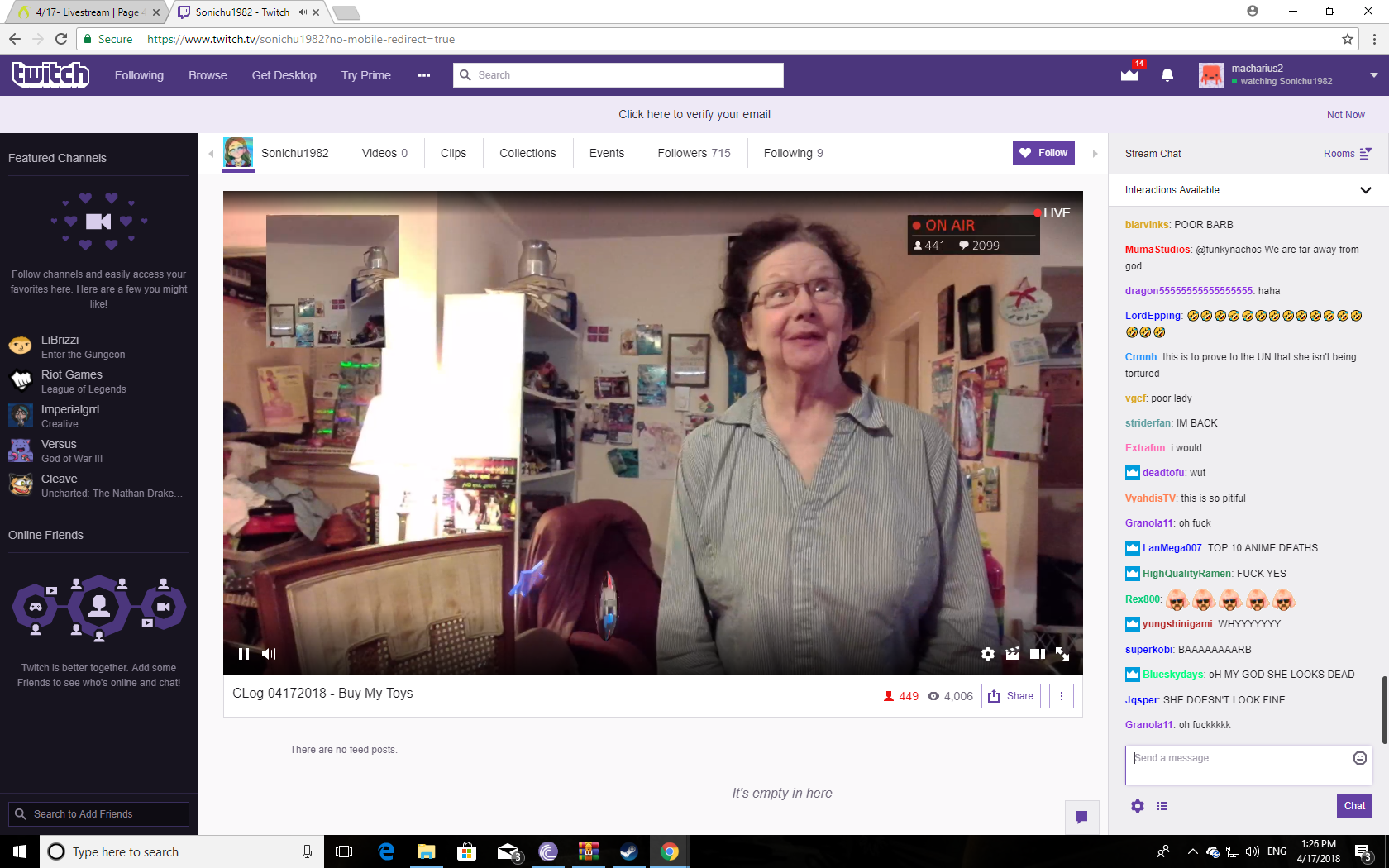Open chat settings gear icon
The image size is (1389, 868).
pyautogui.click(x=1138, y=806)
